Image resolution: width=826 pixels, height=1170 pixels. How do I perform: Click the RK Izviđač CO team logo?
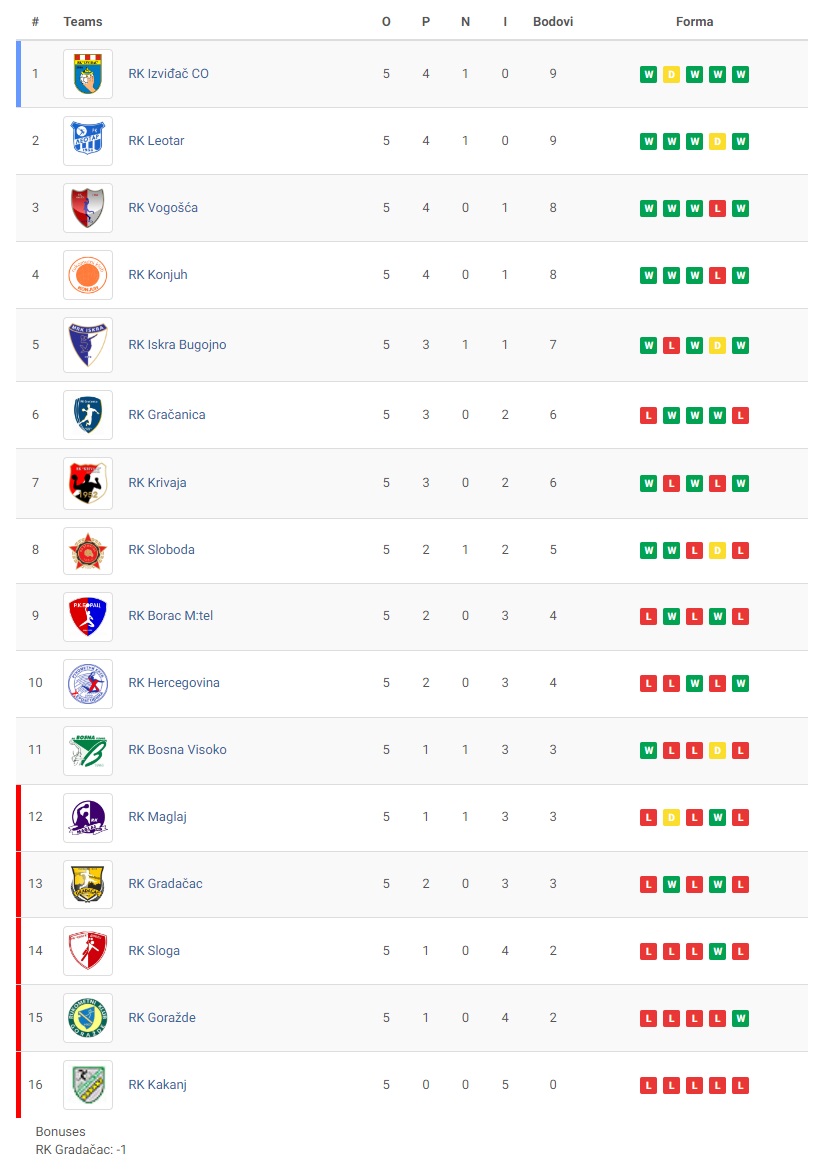pyautogui.click(x=88, y=74)
